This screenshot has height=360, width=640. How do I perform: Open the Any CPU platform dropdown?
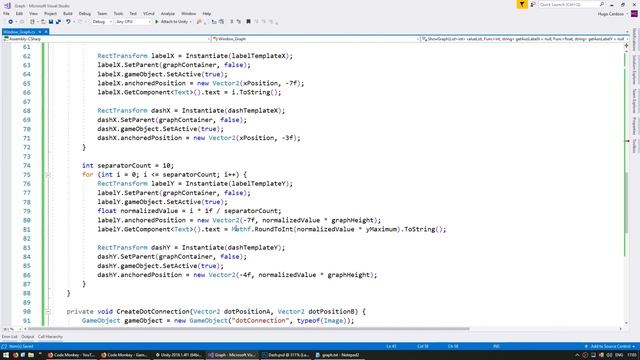pos(133,22)
